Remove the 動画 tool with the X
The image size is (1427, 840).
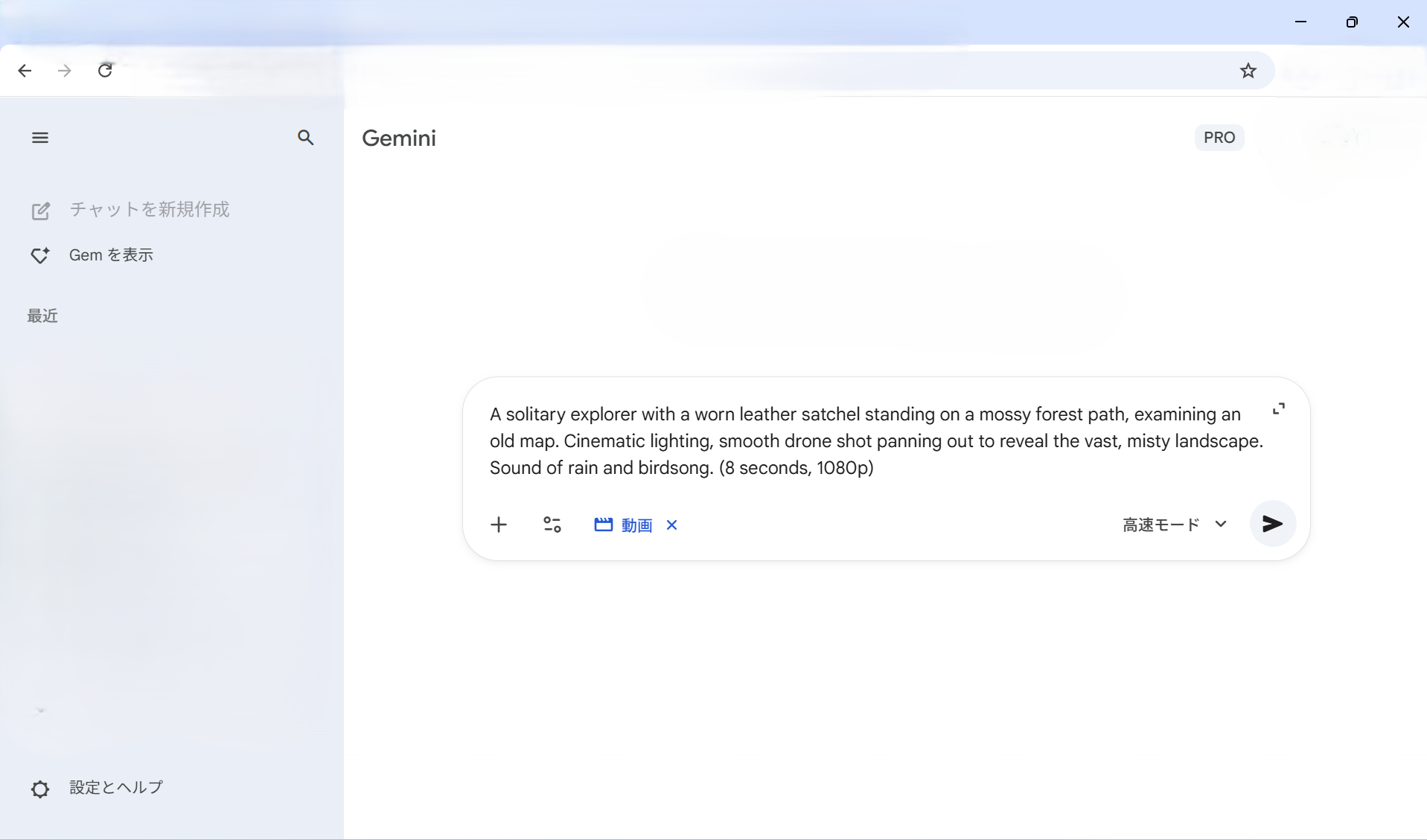click(672, 525)
